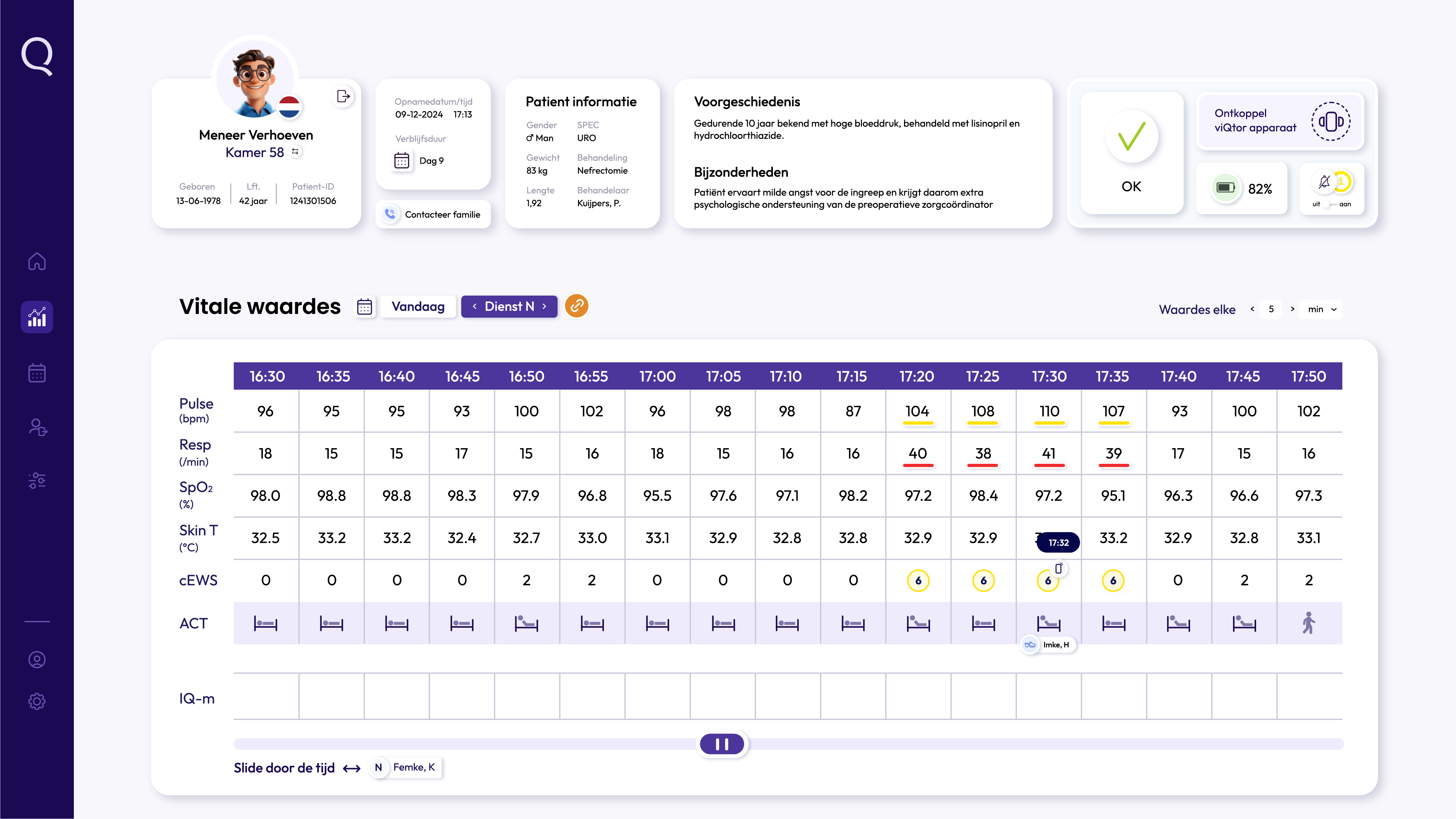Click Ontkoppel viQtor apparaat button
1456x819 pixels.
(x=1280, y=121)
